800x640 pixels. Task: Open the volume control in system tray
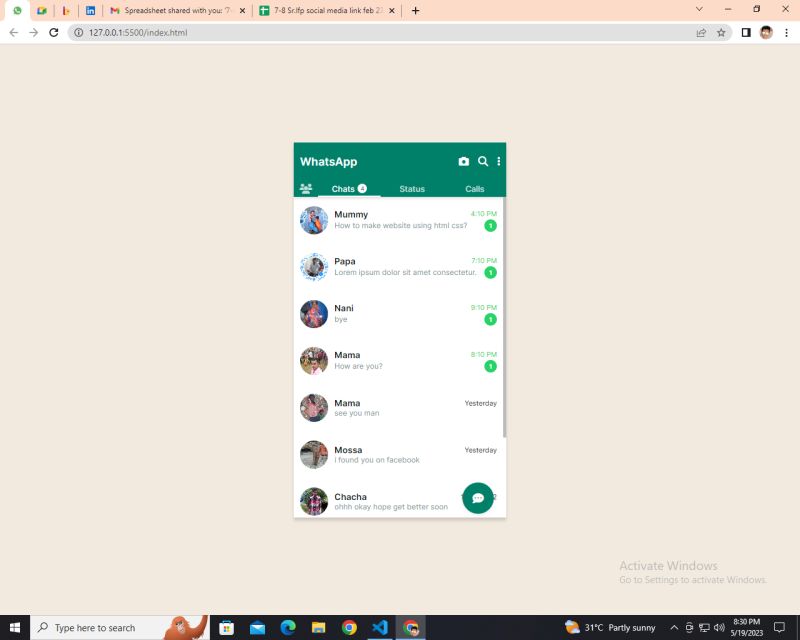point(719,627)
